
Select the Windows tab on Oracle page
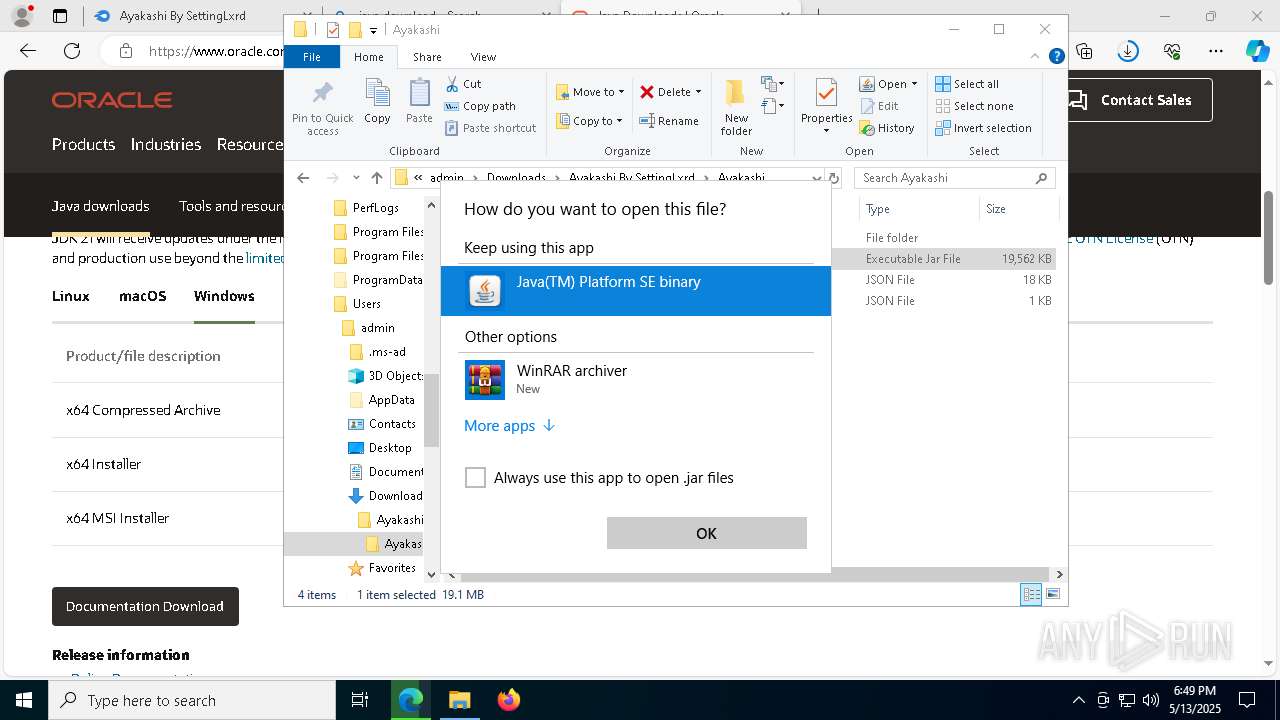coord(224,296)
